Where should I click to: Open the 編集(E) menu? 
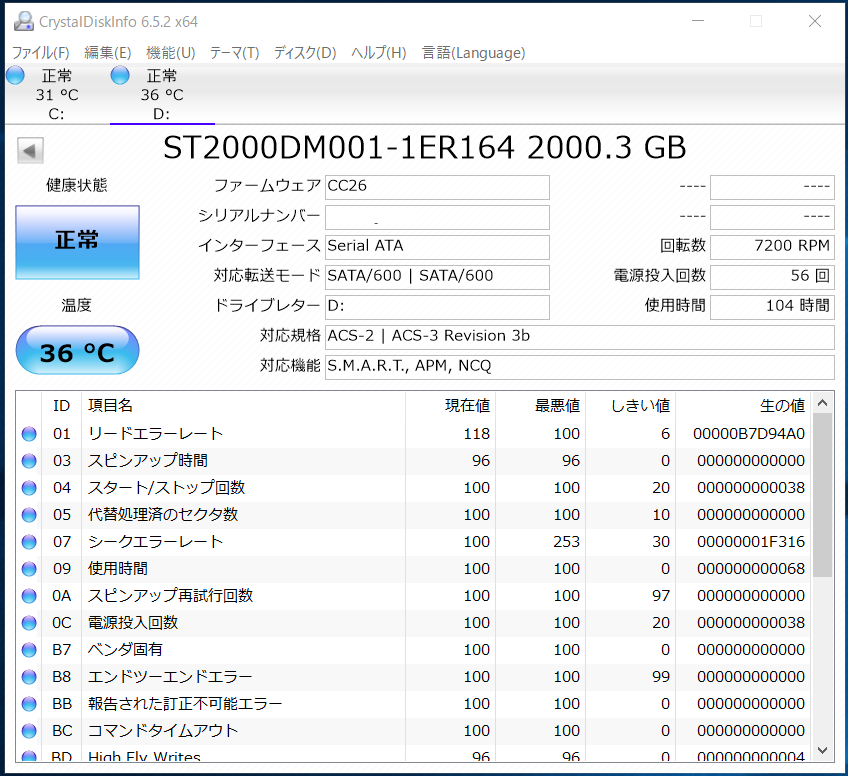(x=108, y=52)
